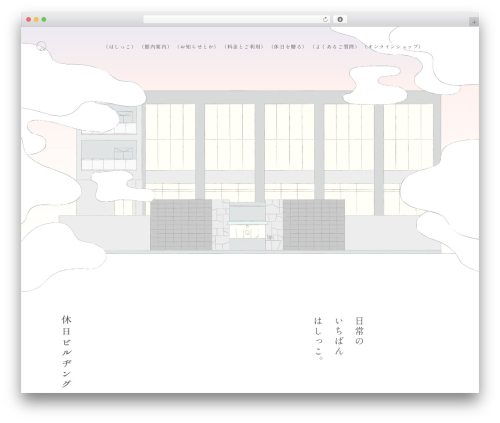
Task: Maximize the window with the green button
Action: pyautogui.click(x=44, y=19)
